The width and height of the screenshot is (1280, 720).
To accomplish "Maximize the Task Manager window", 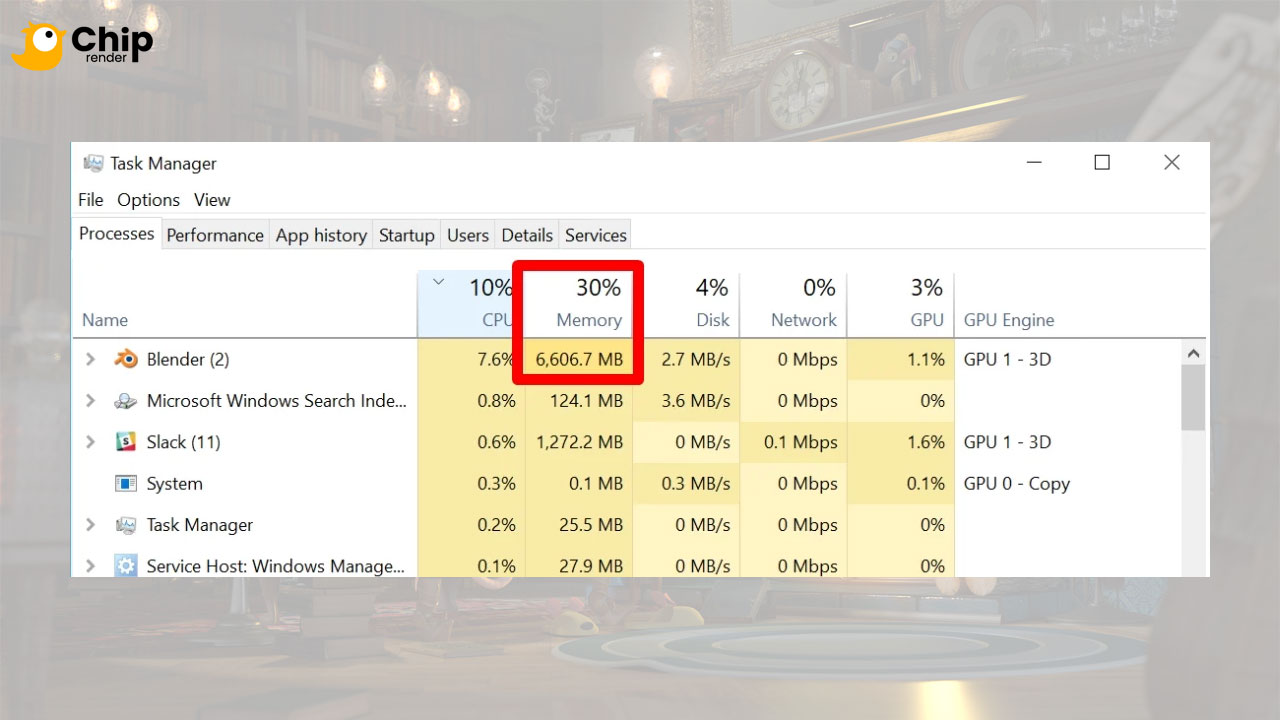I will click(x=1102, y=162).
